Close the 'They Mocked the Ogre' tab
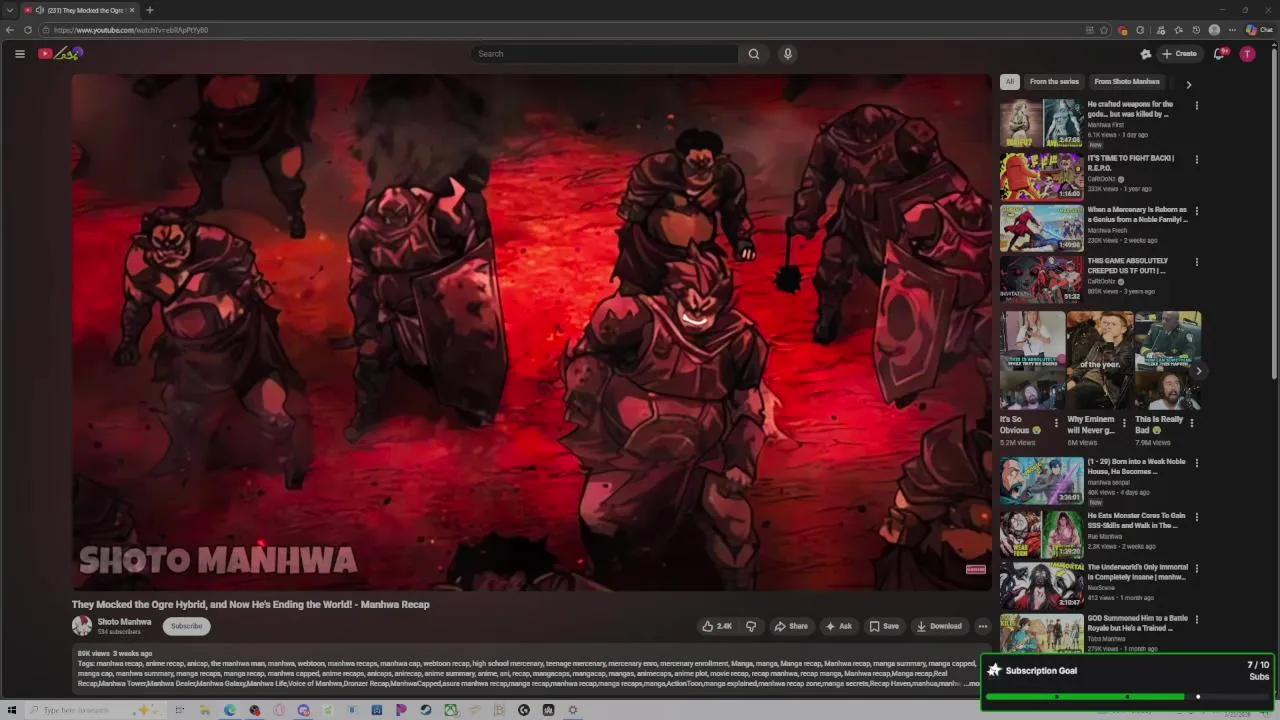 coord(132,10)
